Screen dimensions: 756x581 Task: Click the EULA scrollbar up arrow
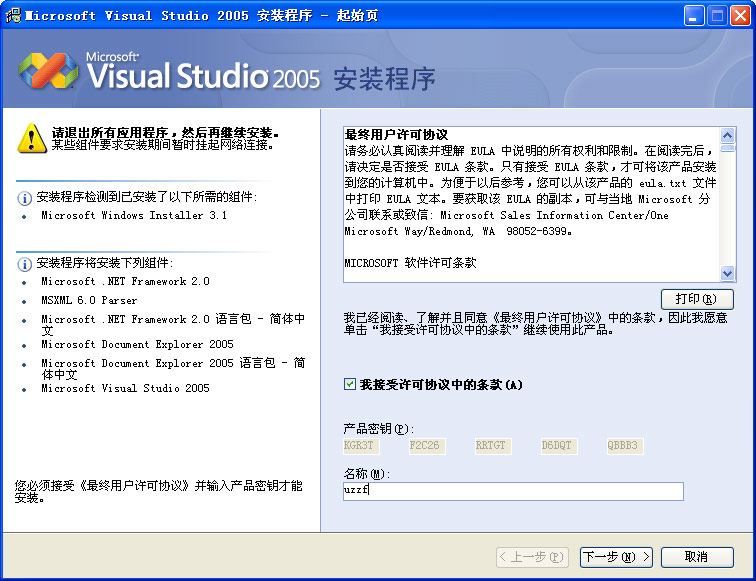click(727, 135)
